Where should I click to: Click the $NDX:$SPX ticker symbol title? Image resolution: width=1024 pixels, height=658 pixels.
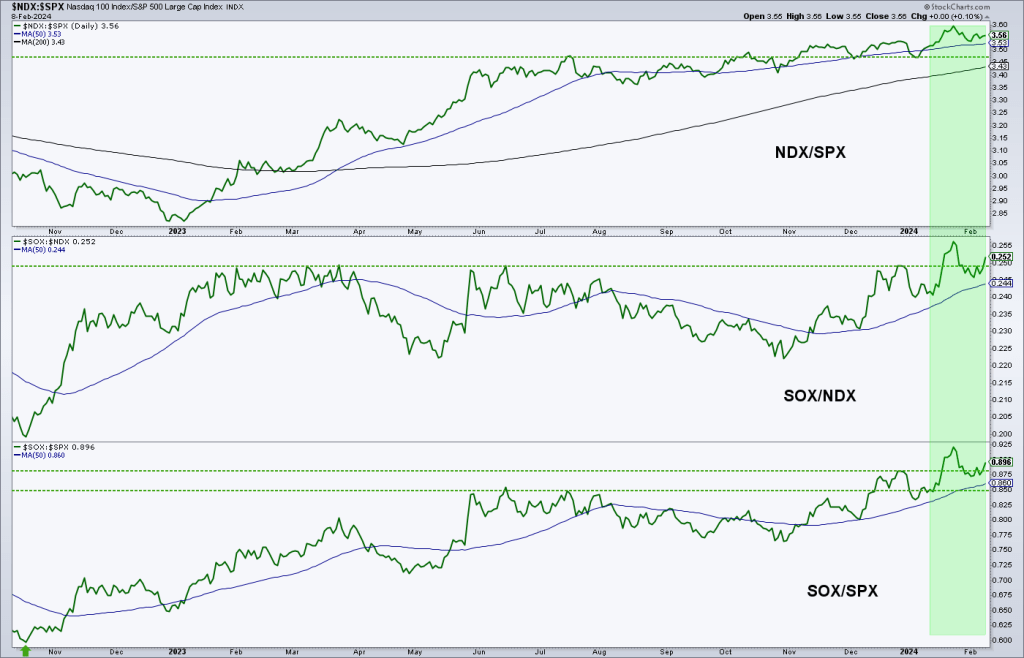click(34, 6)
